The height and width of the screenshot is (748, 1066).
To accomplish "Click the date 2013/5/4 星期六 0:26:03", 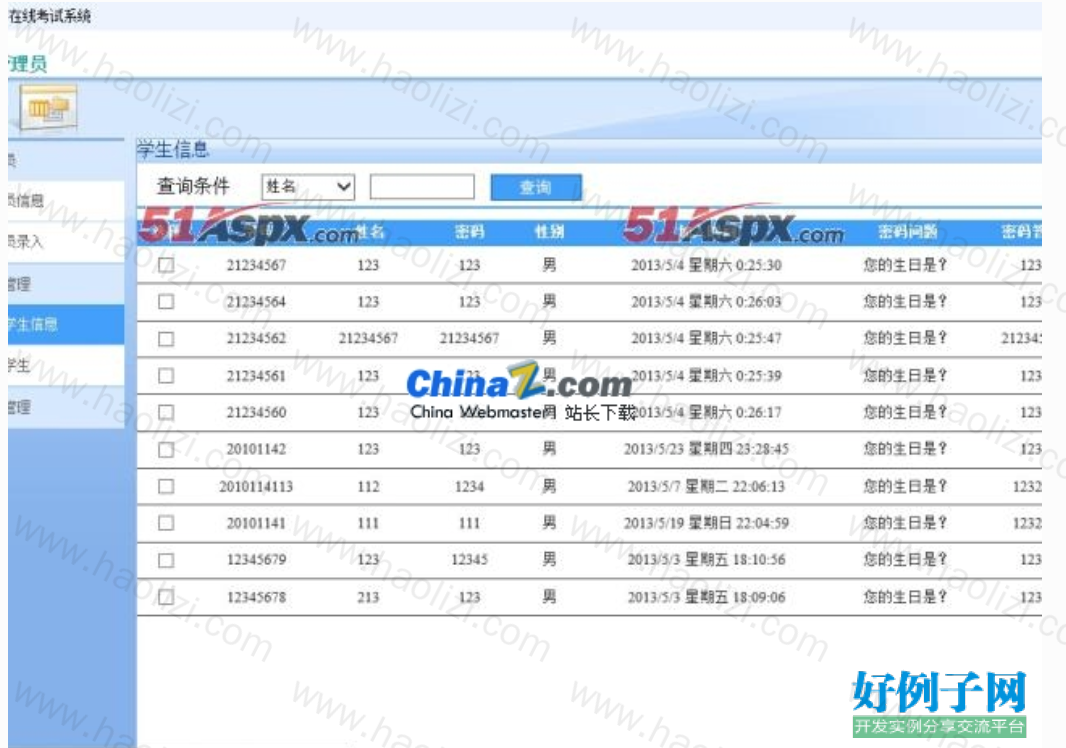I will [x=706, y=301].
